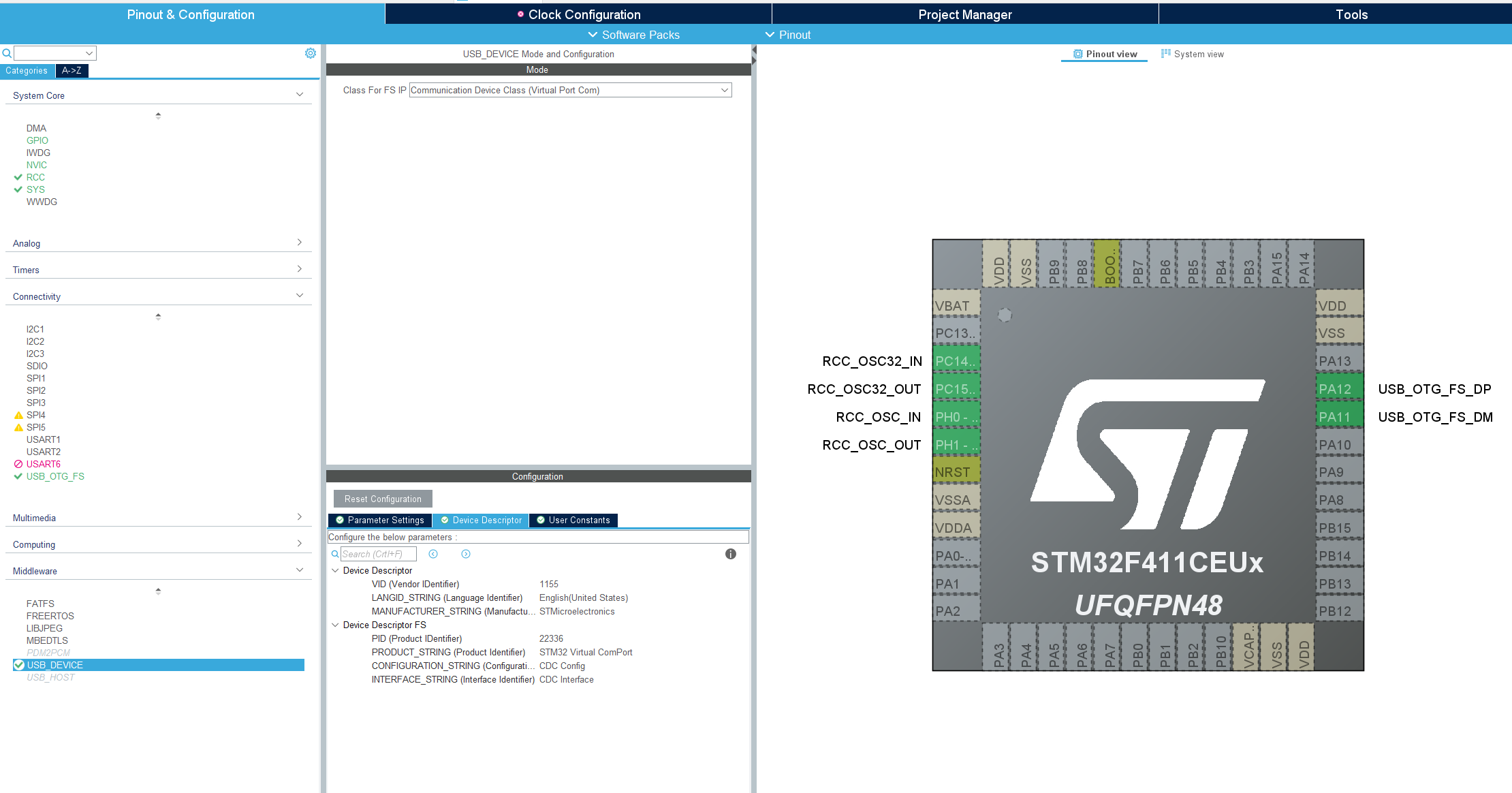Select the NVIC item
This screenshot has width=1512, height=793.
(x=37, y=165)
